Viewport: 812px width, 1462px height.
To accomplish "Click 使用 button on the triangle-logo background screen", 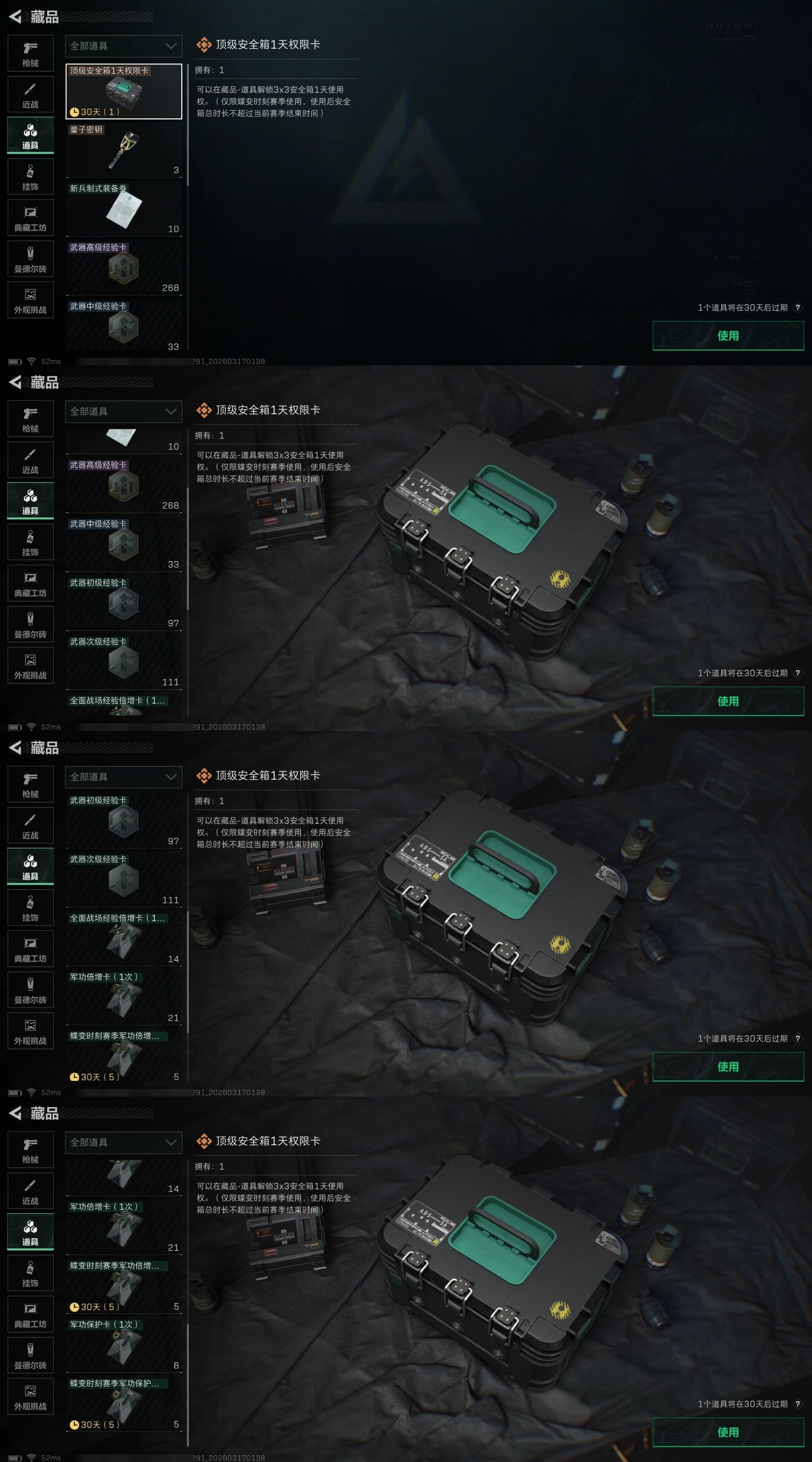I will point(728,336).
